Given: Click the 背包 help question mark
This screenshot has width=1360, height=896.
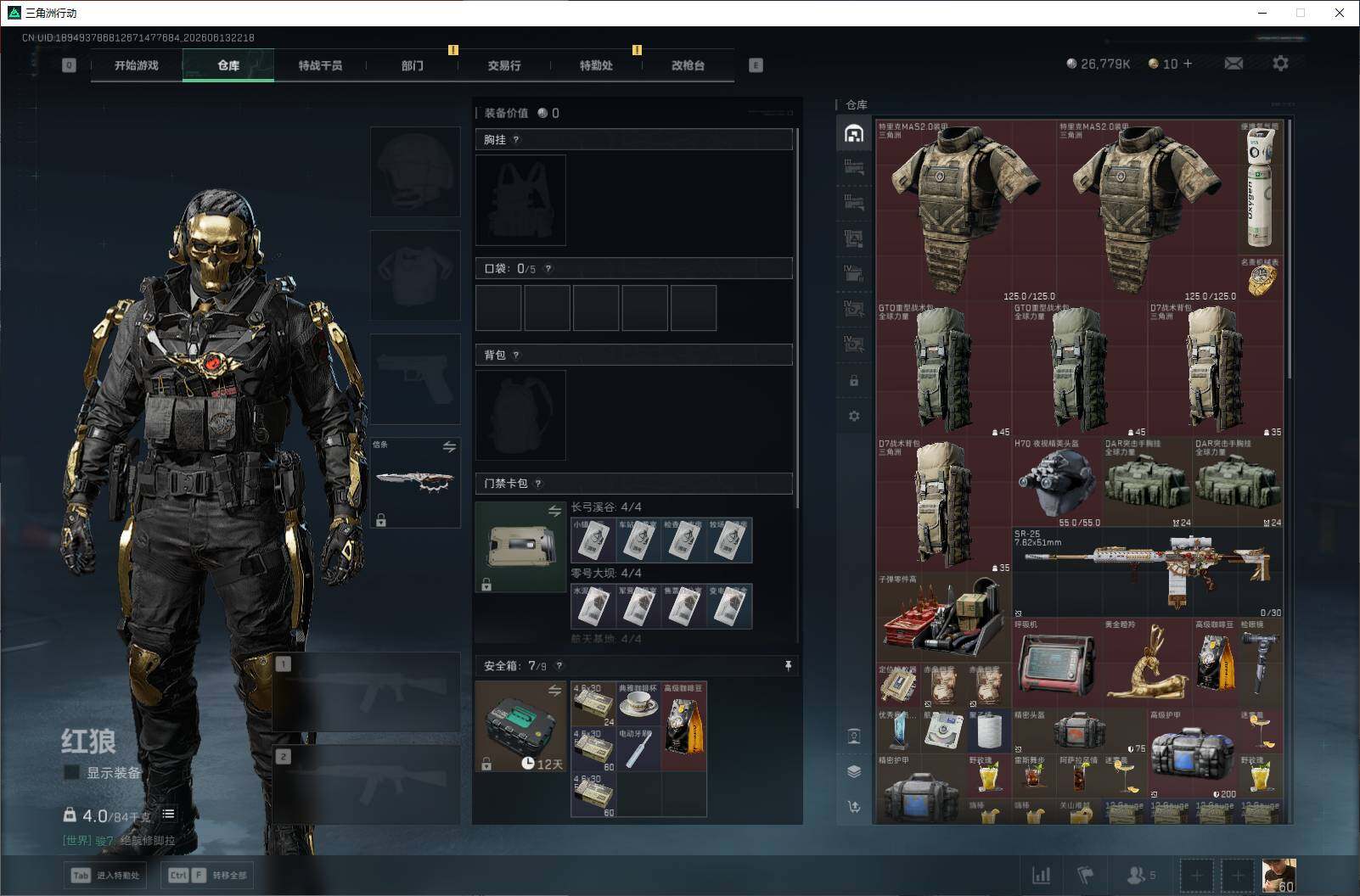Looking at the screenshot, I should [516, 356].
